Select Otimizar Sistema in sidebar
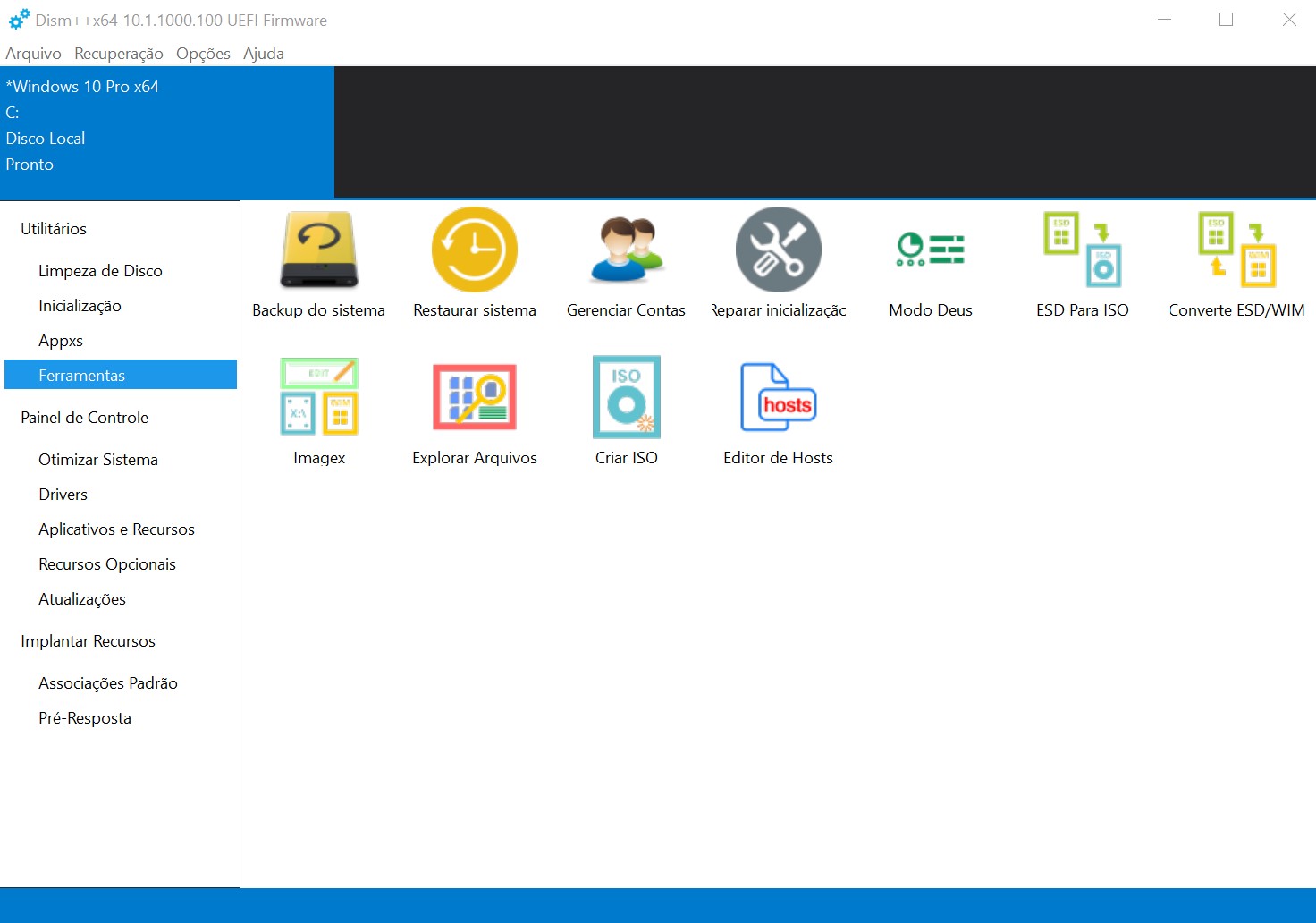 pos(121,460)
